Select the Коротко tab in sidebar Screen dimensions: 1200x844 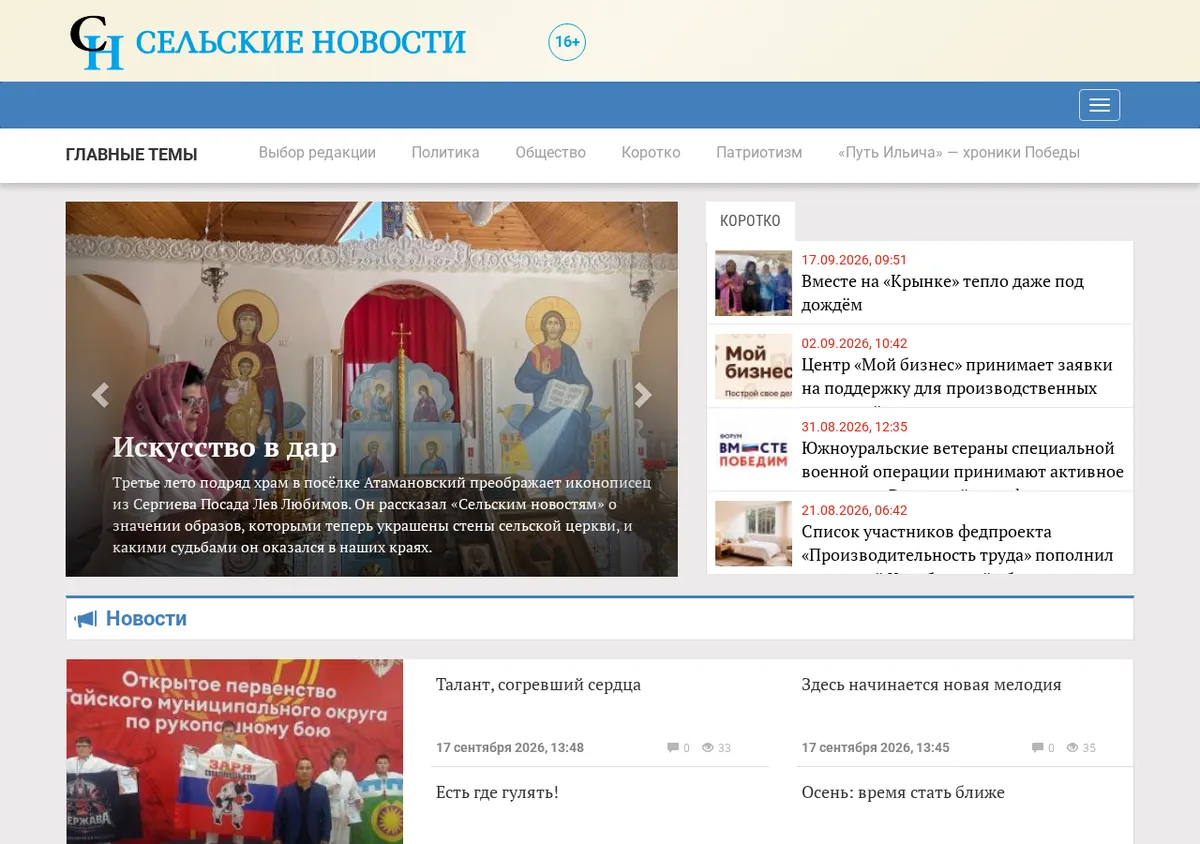point(750,221)
